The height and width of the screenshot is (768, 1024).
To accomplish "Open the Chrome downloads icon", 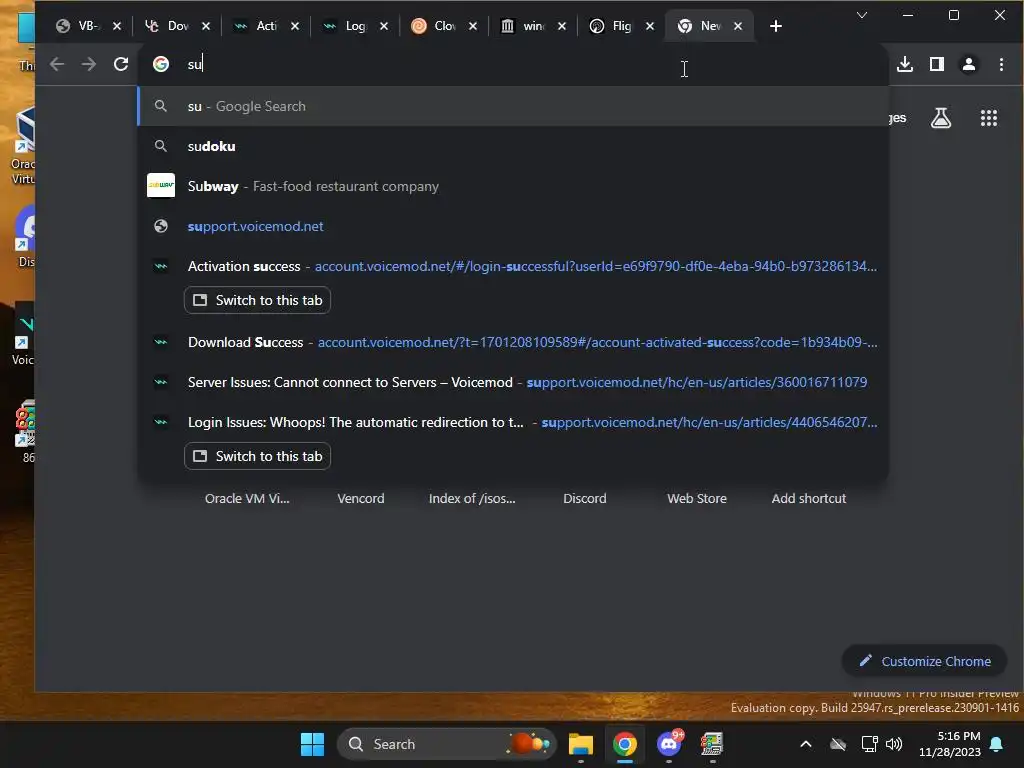I will point(904,64).
